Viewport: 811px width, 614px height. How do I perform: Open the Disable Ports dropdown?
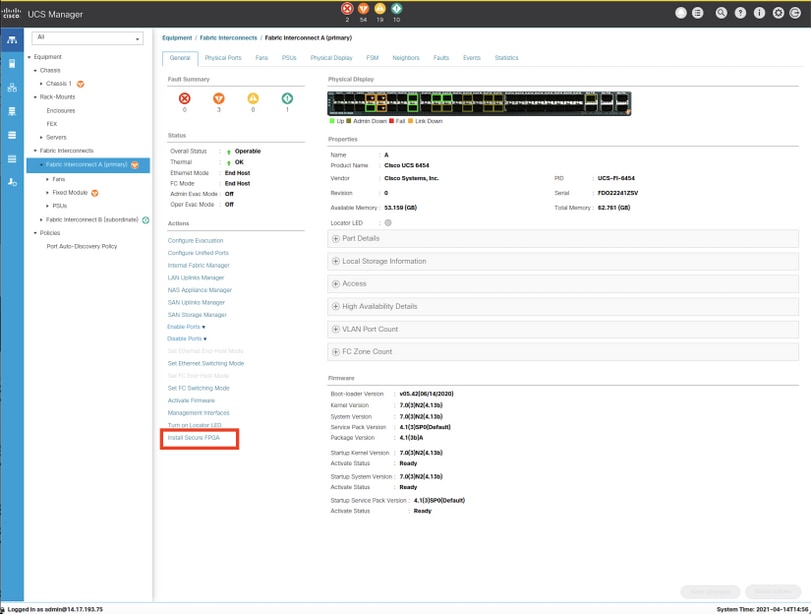point(187,339)
